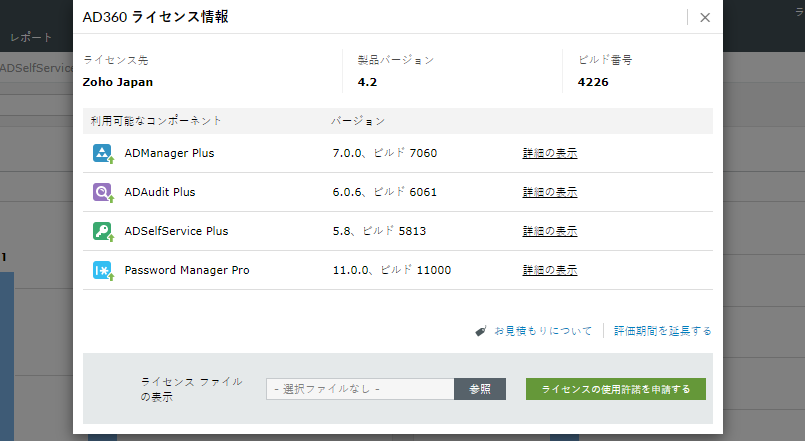Click the バージョン column header
Image resolution: width=805 pixels, height=441 pixels.
358,121
